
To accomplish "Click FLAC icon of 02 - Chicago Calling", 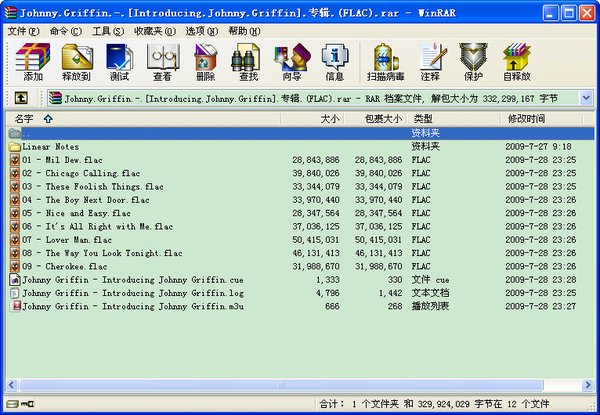I will 15,173.
